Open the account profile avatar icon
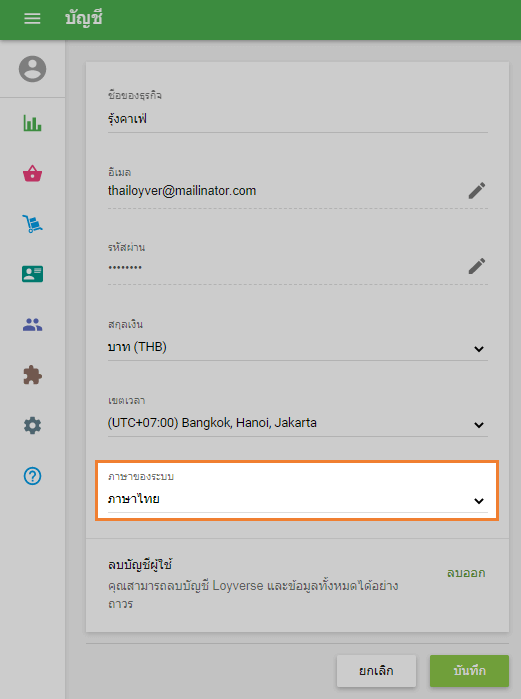521x699 pixels. pyautogui.click(x=32, y=69)
